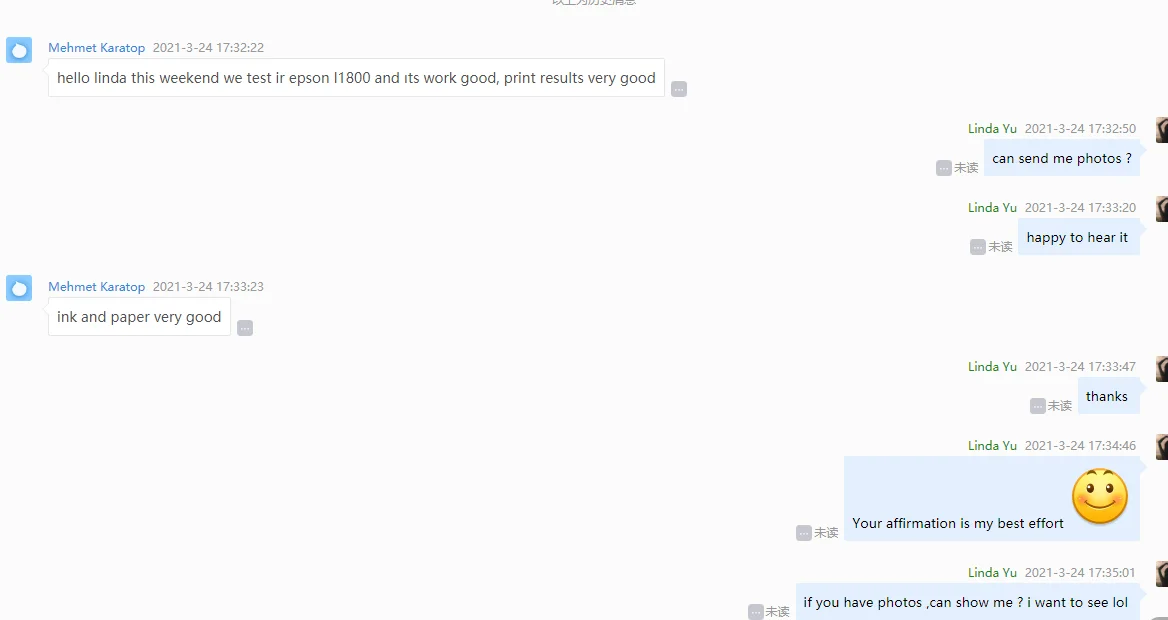Image resolution: width=1168 pixels, height=620 pixels.
Task: Open Mehmet Karatop's name link at 17:32:22
Action: pyautogui.click(x=97, y=48)
